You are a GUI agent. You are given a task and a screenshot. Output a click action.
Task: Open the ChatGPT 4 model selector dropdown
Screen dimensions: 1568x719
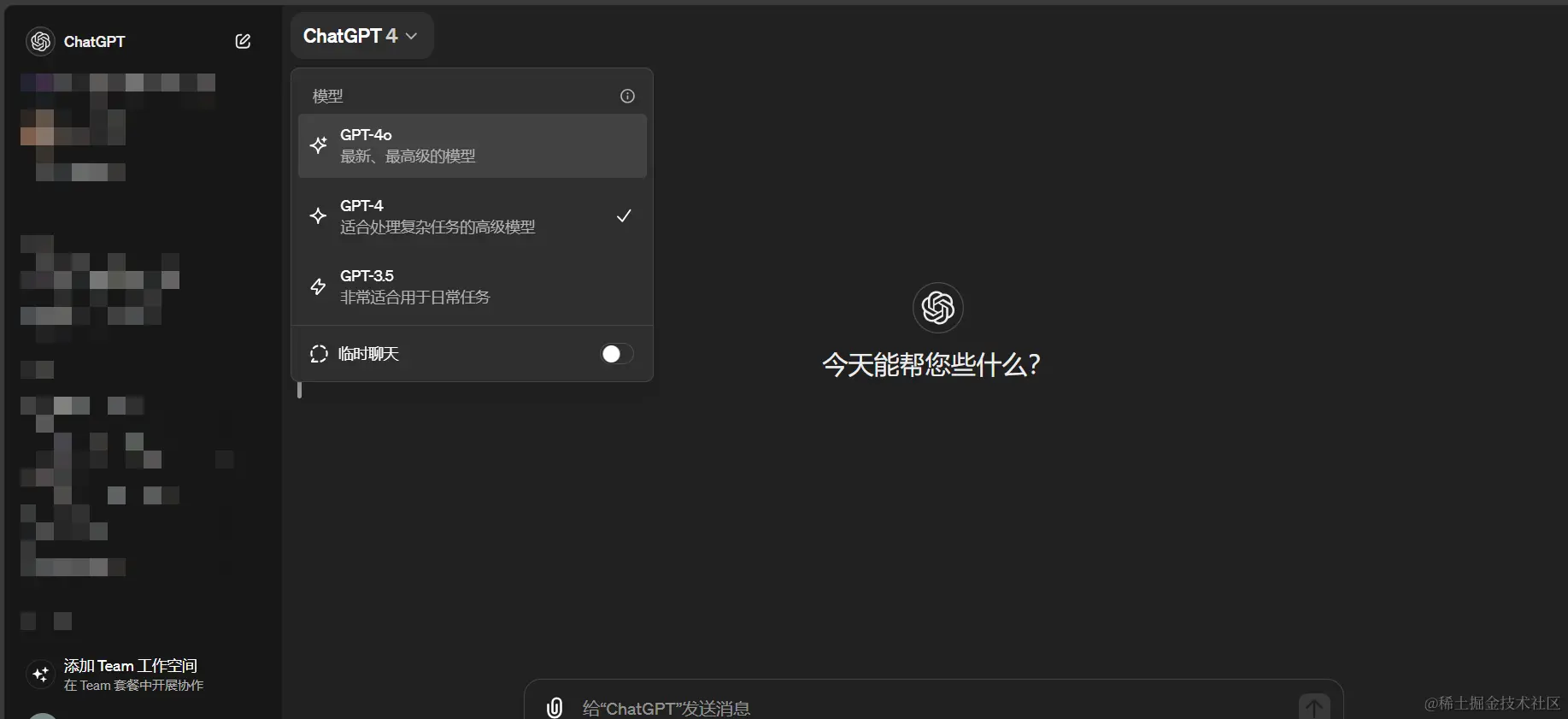click(x=361, y=36)
